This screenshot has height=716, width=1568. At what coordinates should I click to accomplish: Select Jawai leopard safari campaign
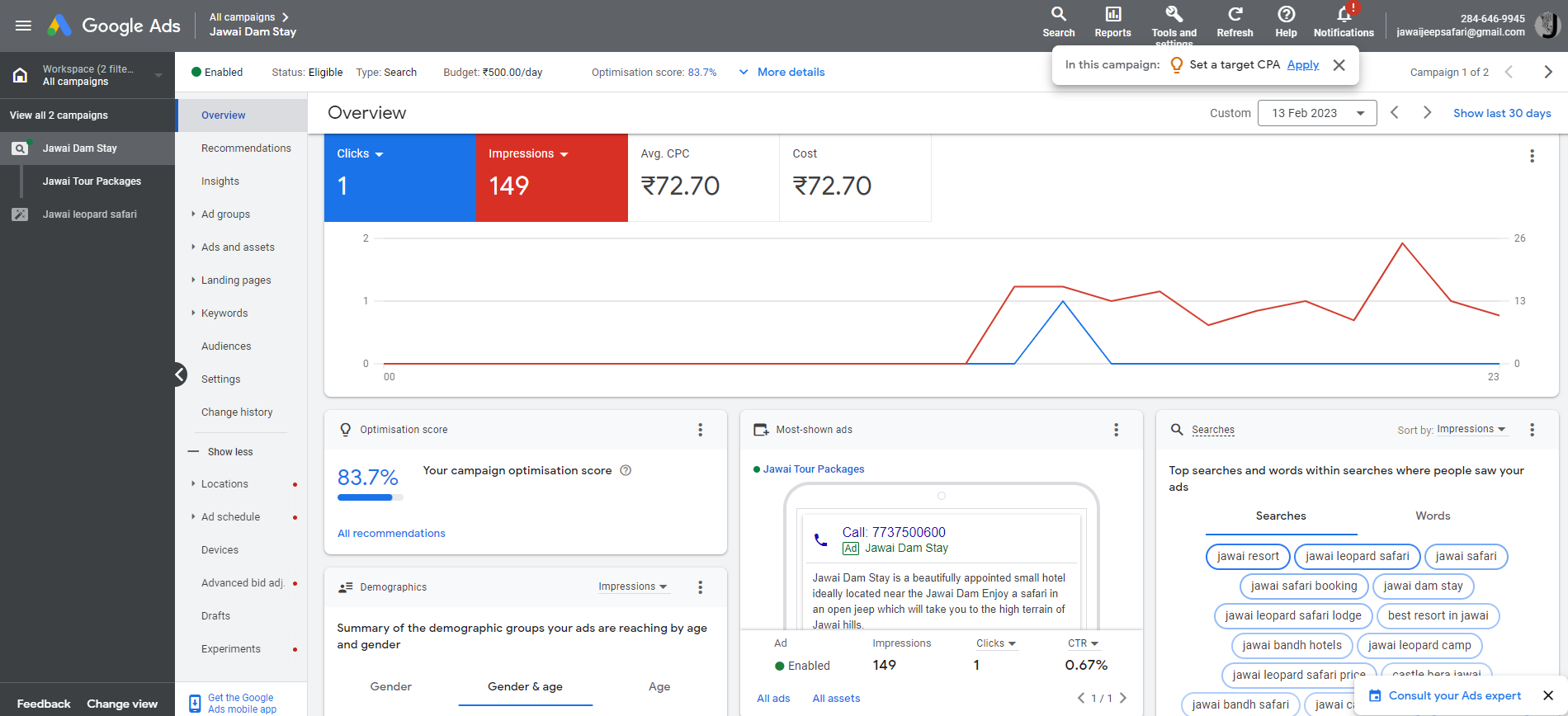pos(89,214)
